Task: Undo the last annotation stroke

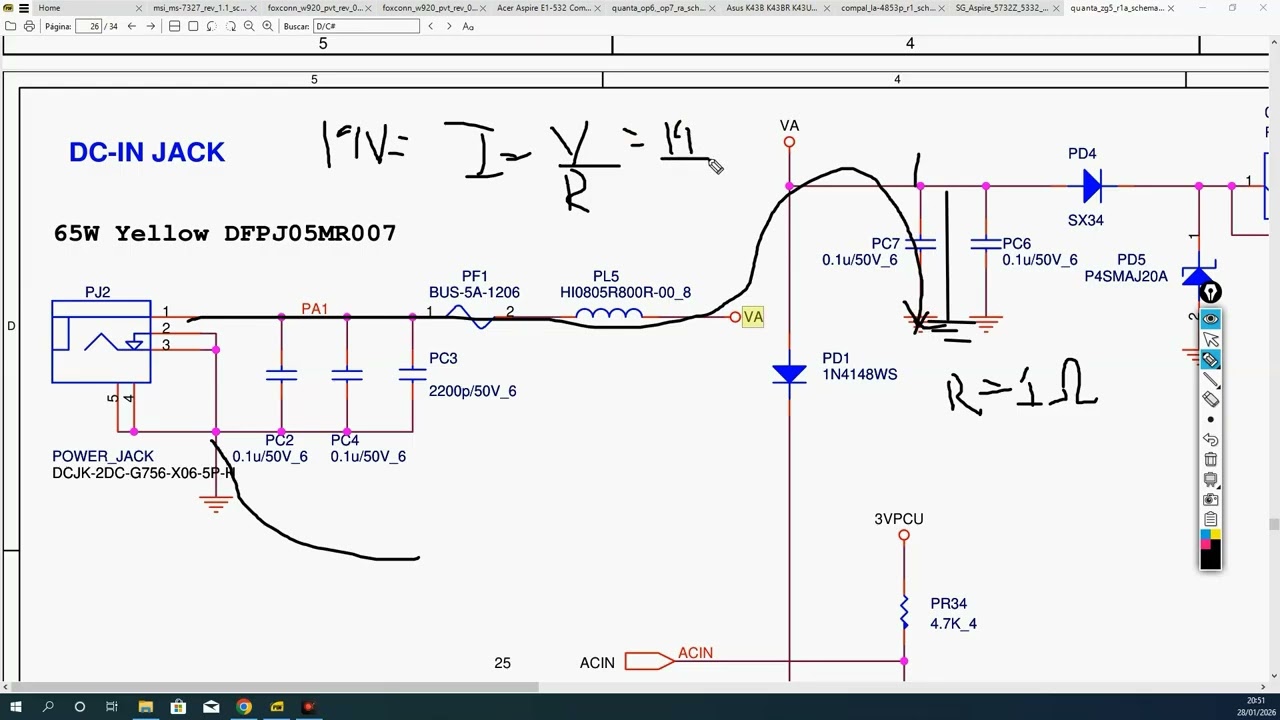Action: tap(1210, 440)
